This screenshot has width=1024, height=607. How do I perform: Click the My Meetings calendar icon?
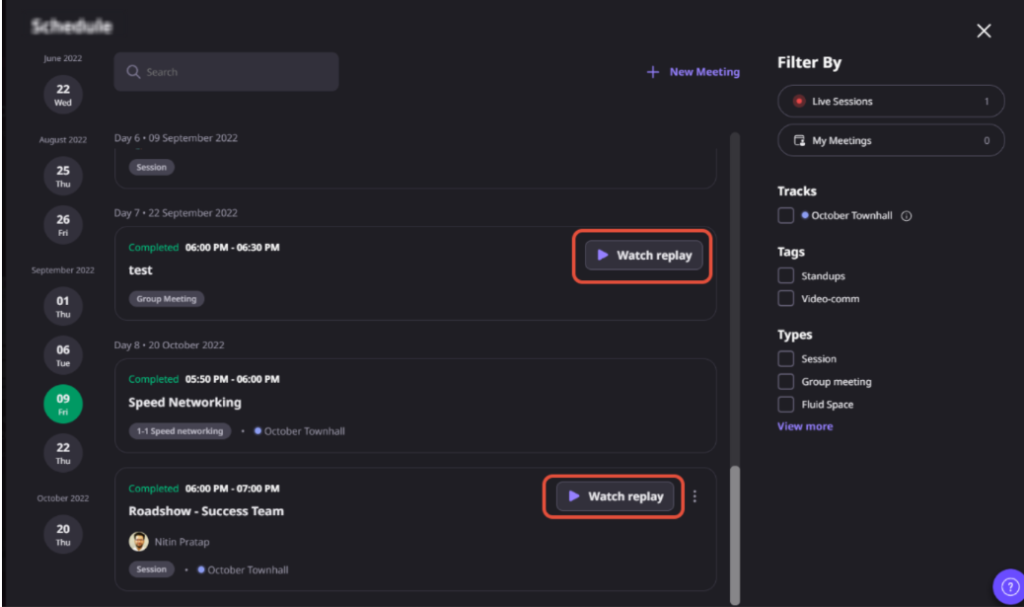point(799,141)
